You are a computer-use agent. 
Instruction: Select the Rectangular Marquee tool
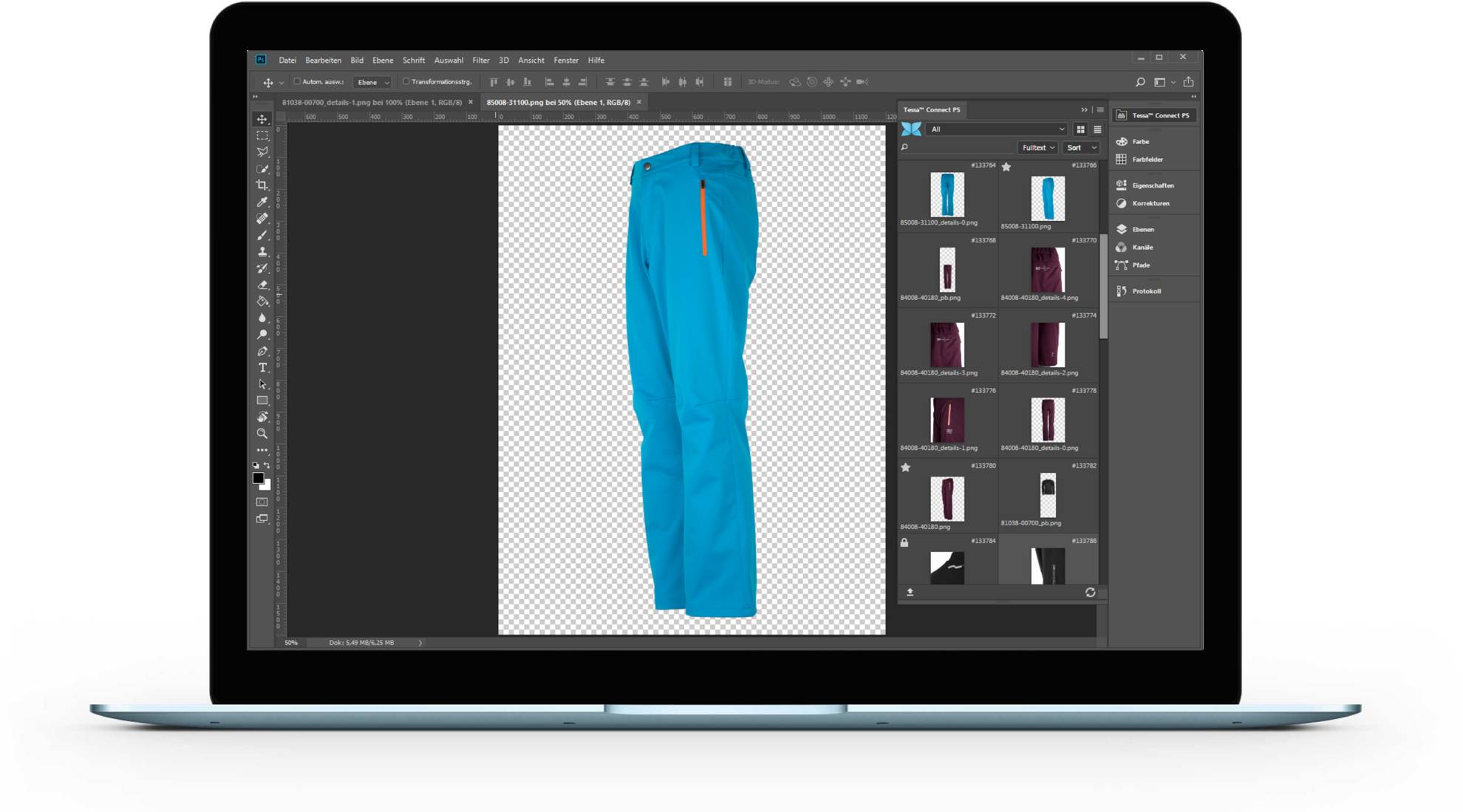pos(262,136)
